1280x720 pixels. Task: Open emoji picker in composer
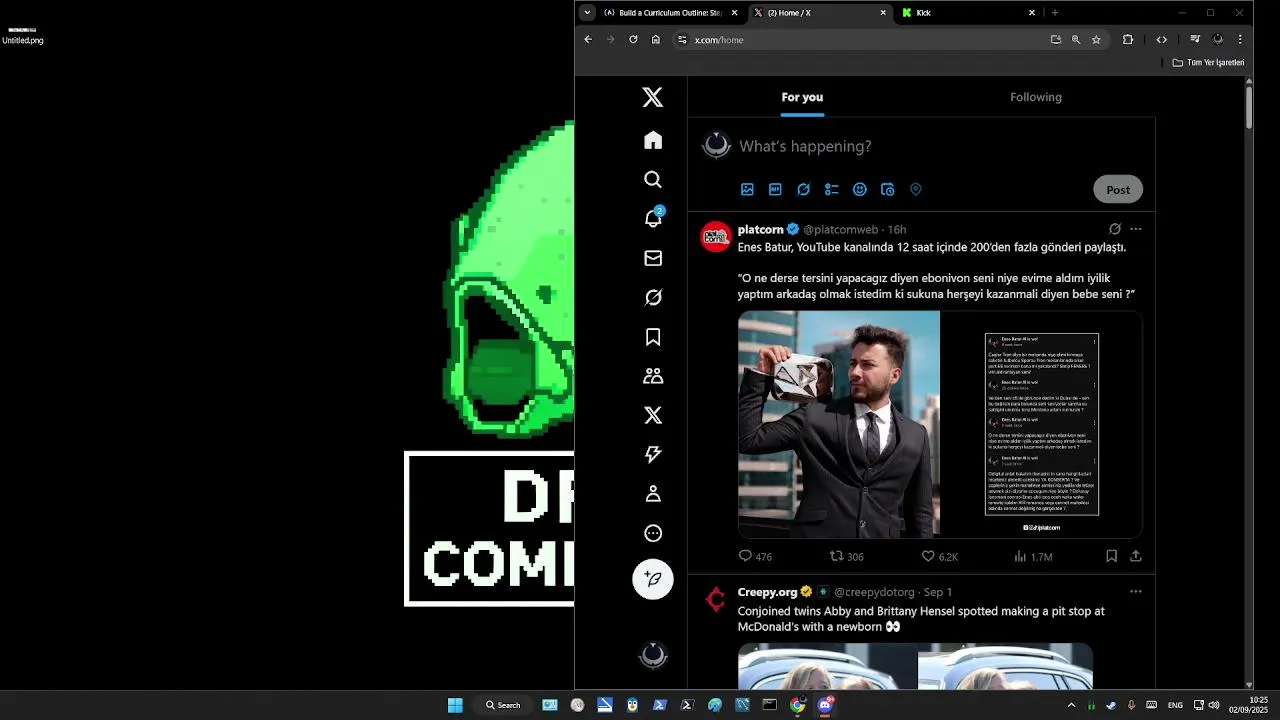(x=859, y=190)
